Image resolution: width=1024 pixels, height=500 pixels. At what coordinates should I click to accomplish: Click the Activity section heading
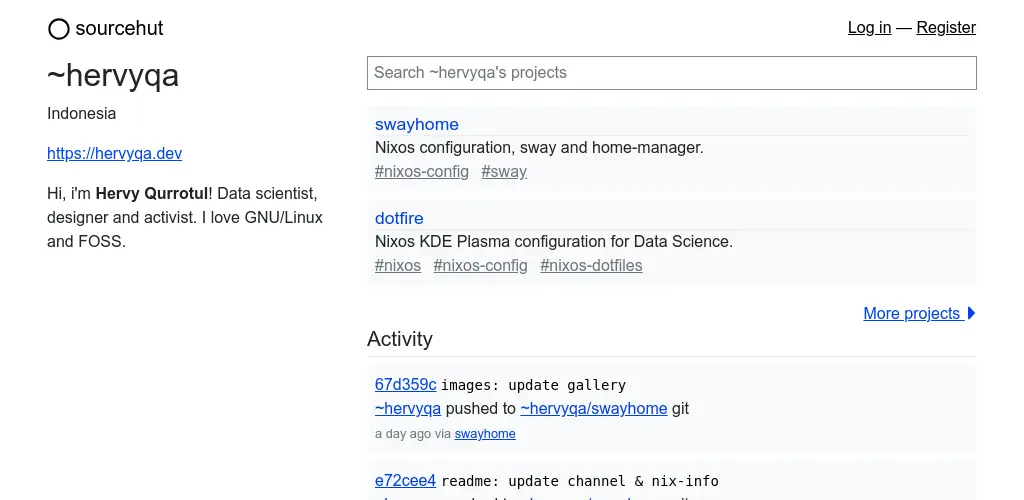[400, 339]
